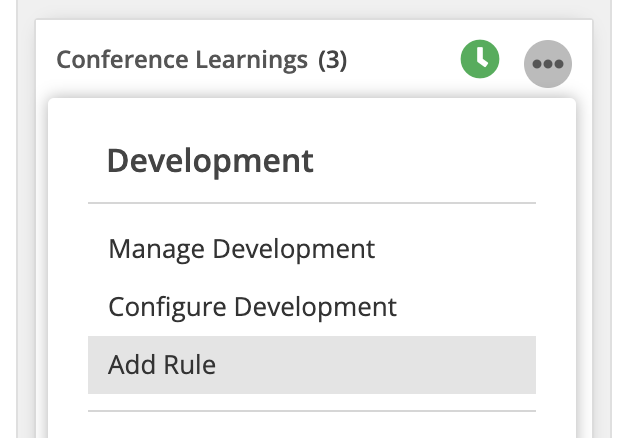Click the highlighted Add Rule item
This screenshot has height=438, width=628.
[312, 365]
